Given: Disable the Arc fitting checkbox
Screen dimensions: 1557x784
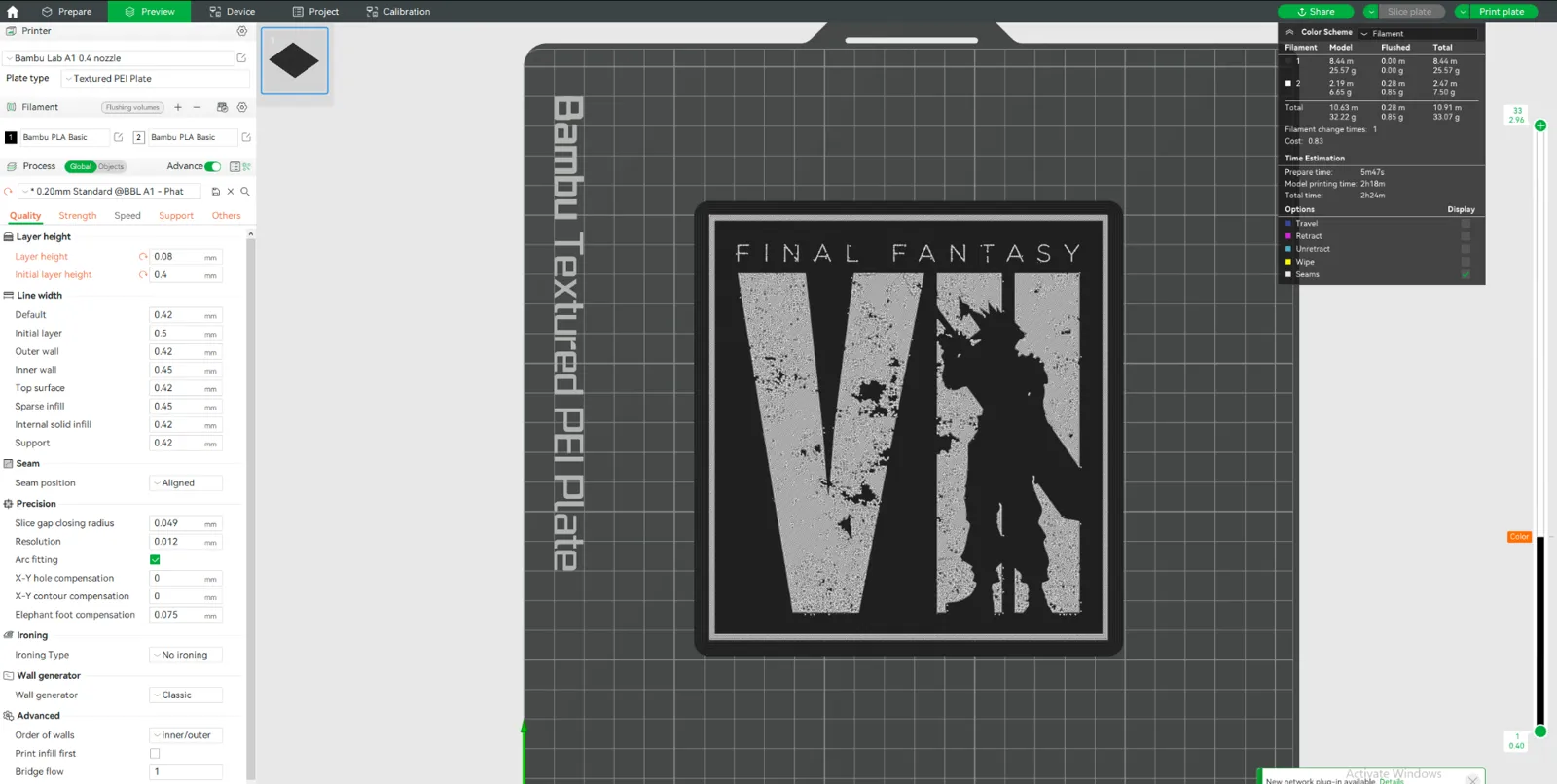Looking at the screenshot, I should tap(155, 560).
